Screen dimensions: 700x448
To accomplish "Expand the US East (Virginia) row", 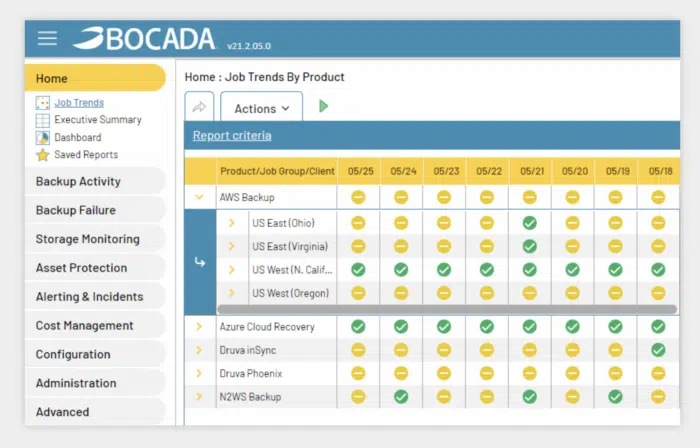I will pos(232,246).
